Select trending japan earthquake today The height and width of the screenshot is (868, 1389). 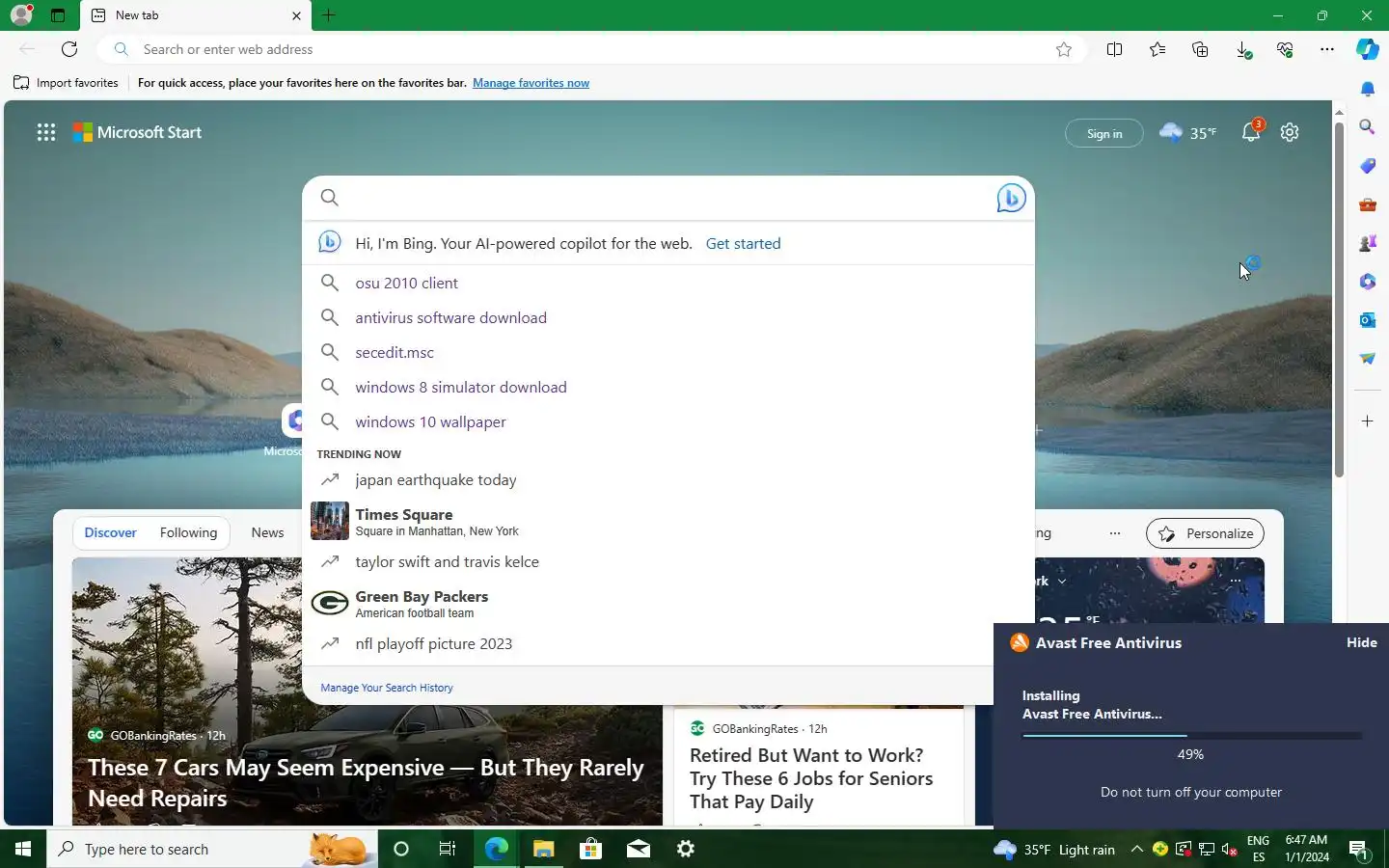pos(667,479)
